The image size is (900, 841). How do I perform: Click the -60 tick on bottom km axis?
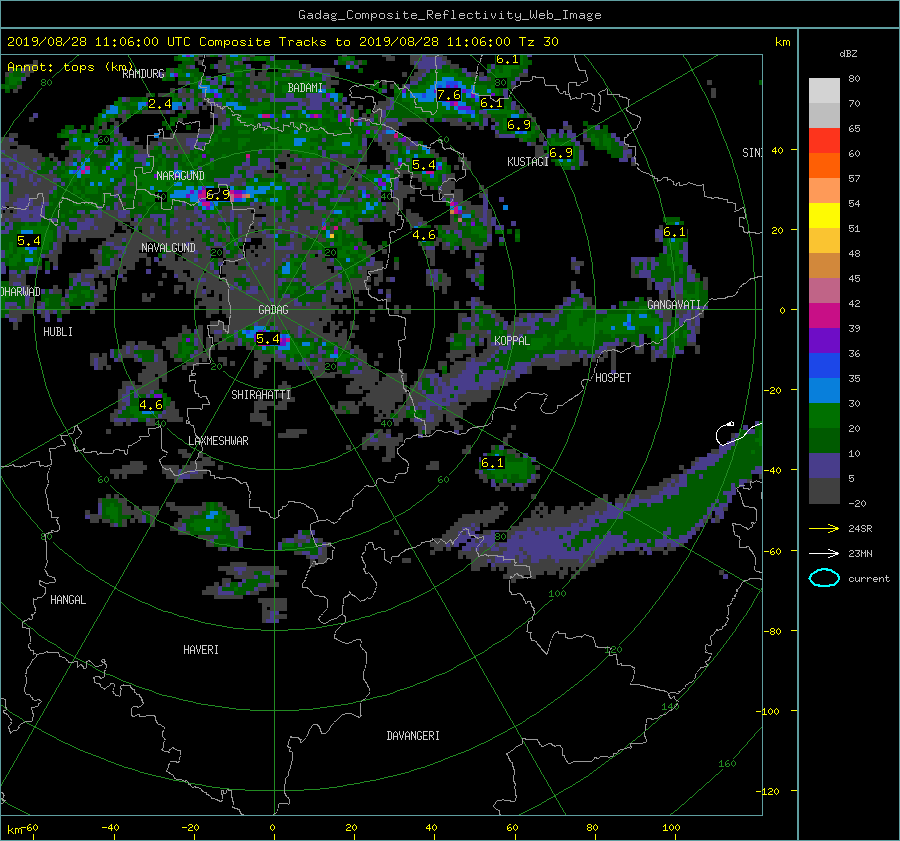click(x=29, y=828)
